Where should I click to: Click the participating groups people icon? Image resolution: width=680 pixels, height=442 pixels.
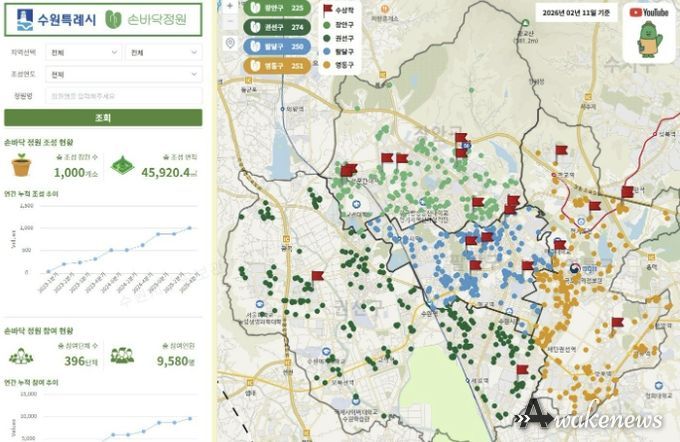21,355
